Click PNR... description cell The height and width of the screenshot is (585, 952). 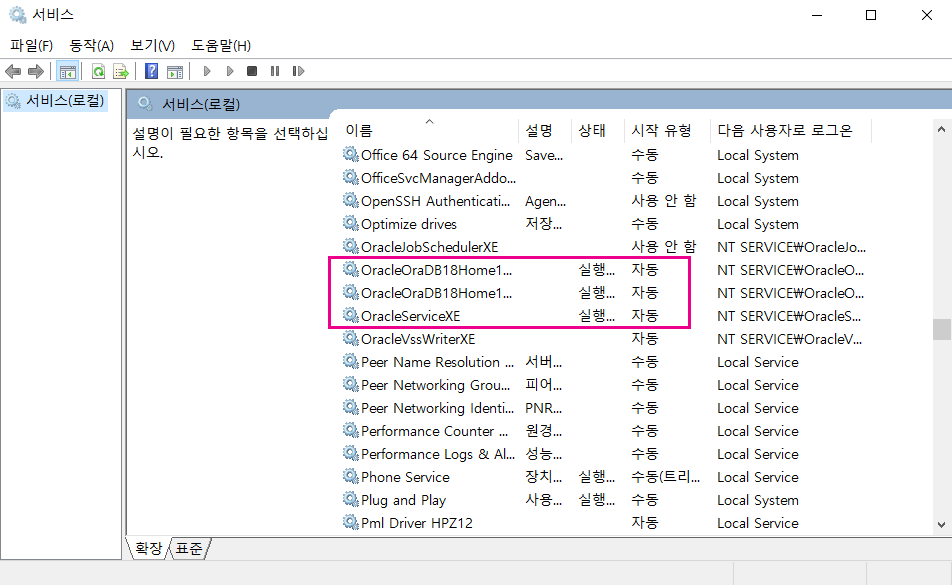point(543,408)
